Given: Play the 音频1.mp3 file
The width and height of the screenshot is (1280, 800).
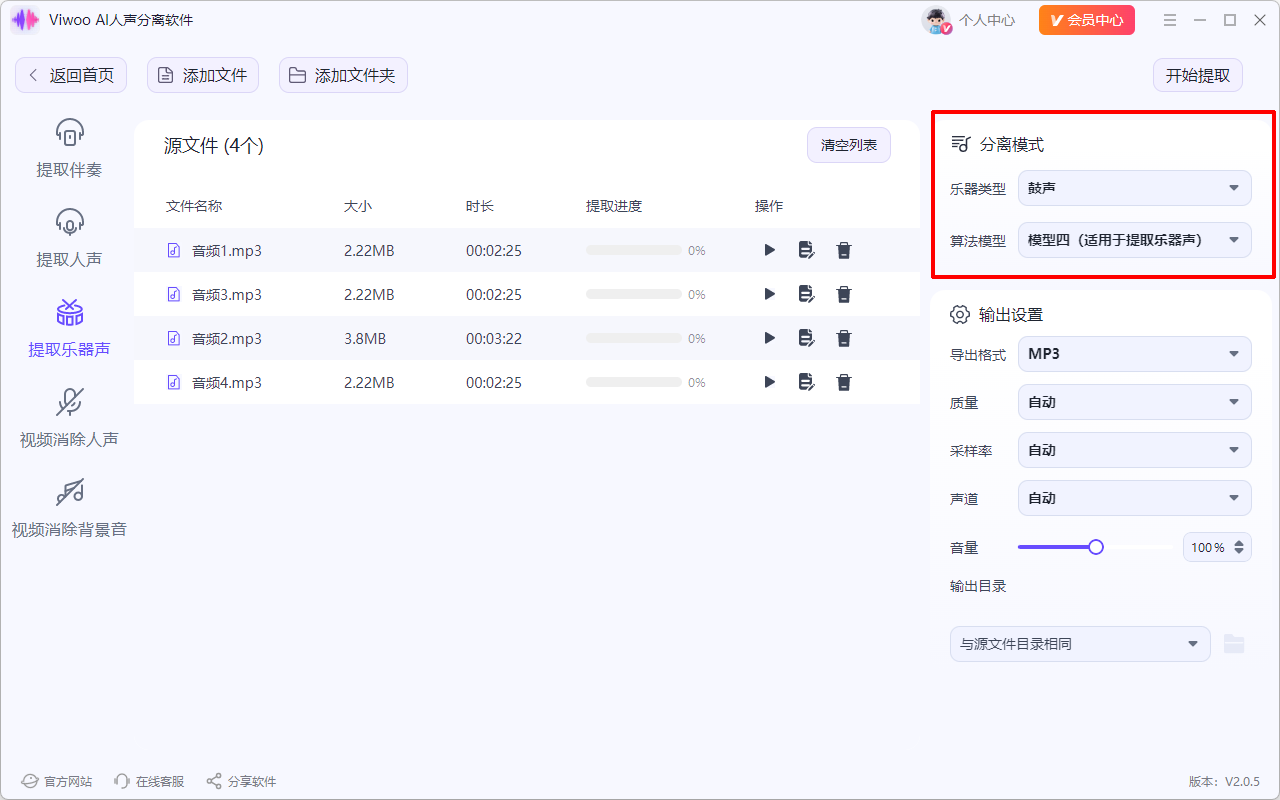Looking at the screenshot, I should coord(770,250).
